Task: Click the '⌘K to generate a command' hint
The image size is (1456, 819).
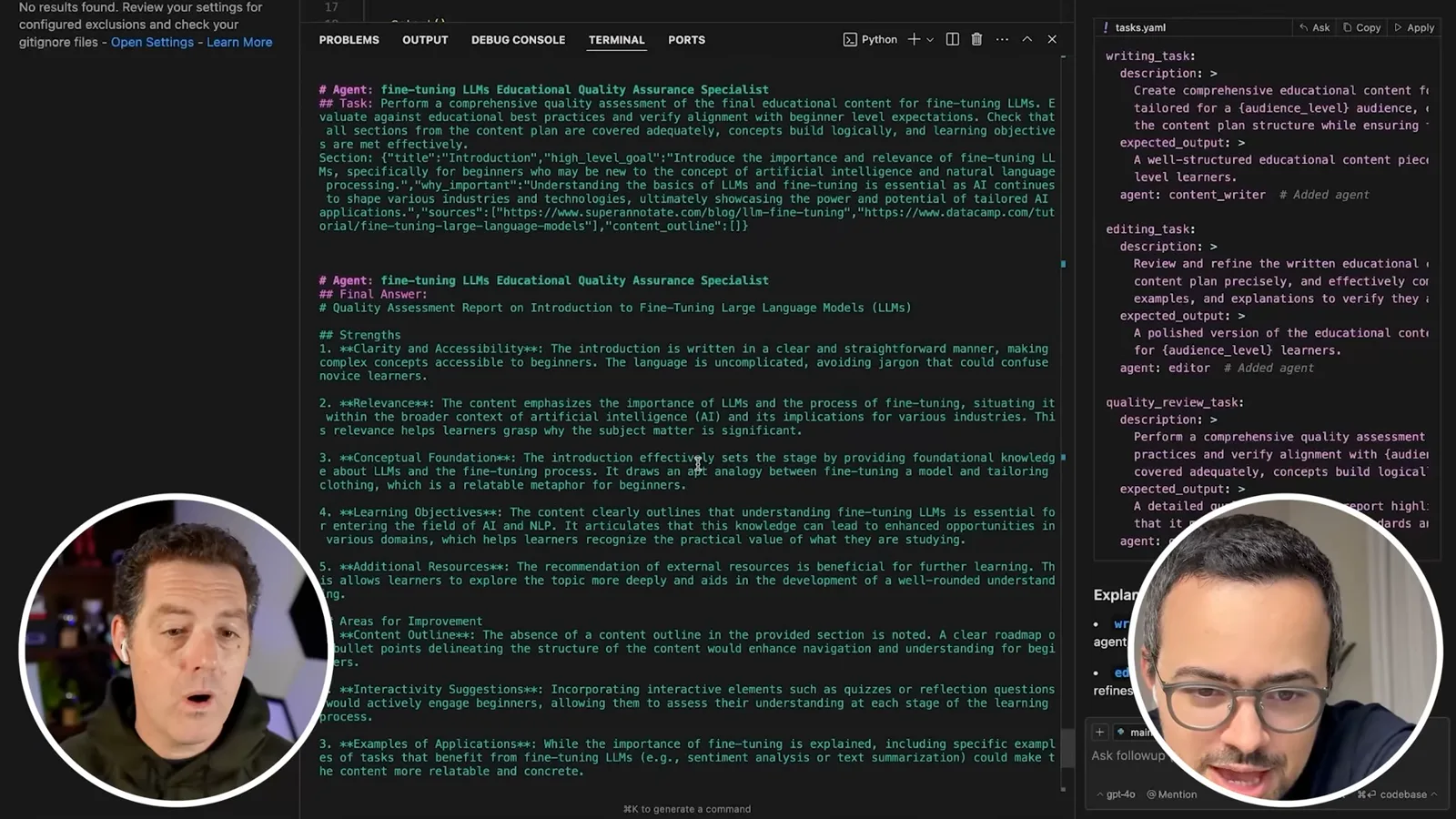Action: pos(687,809)
